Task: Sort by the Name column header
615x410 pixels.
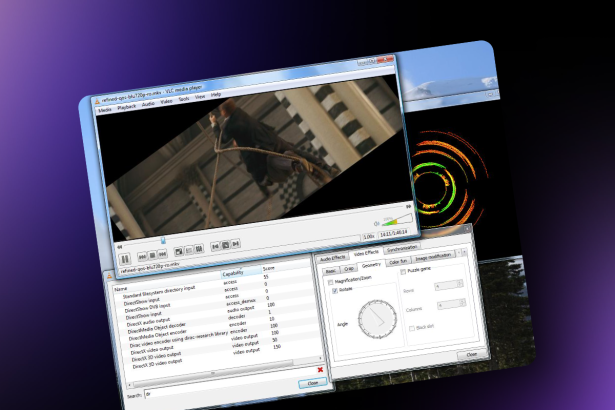Action: (167, 283)
